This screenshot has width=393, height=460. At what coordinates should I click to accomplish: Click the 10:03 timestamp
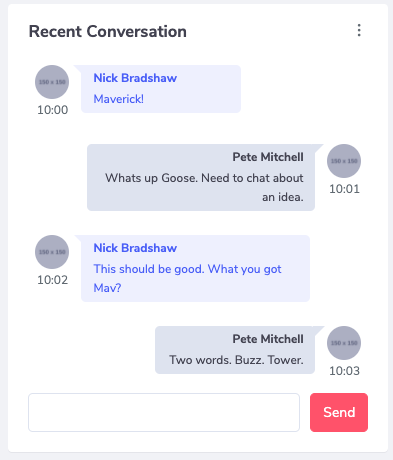point(344,371)
